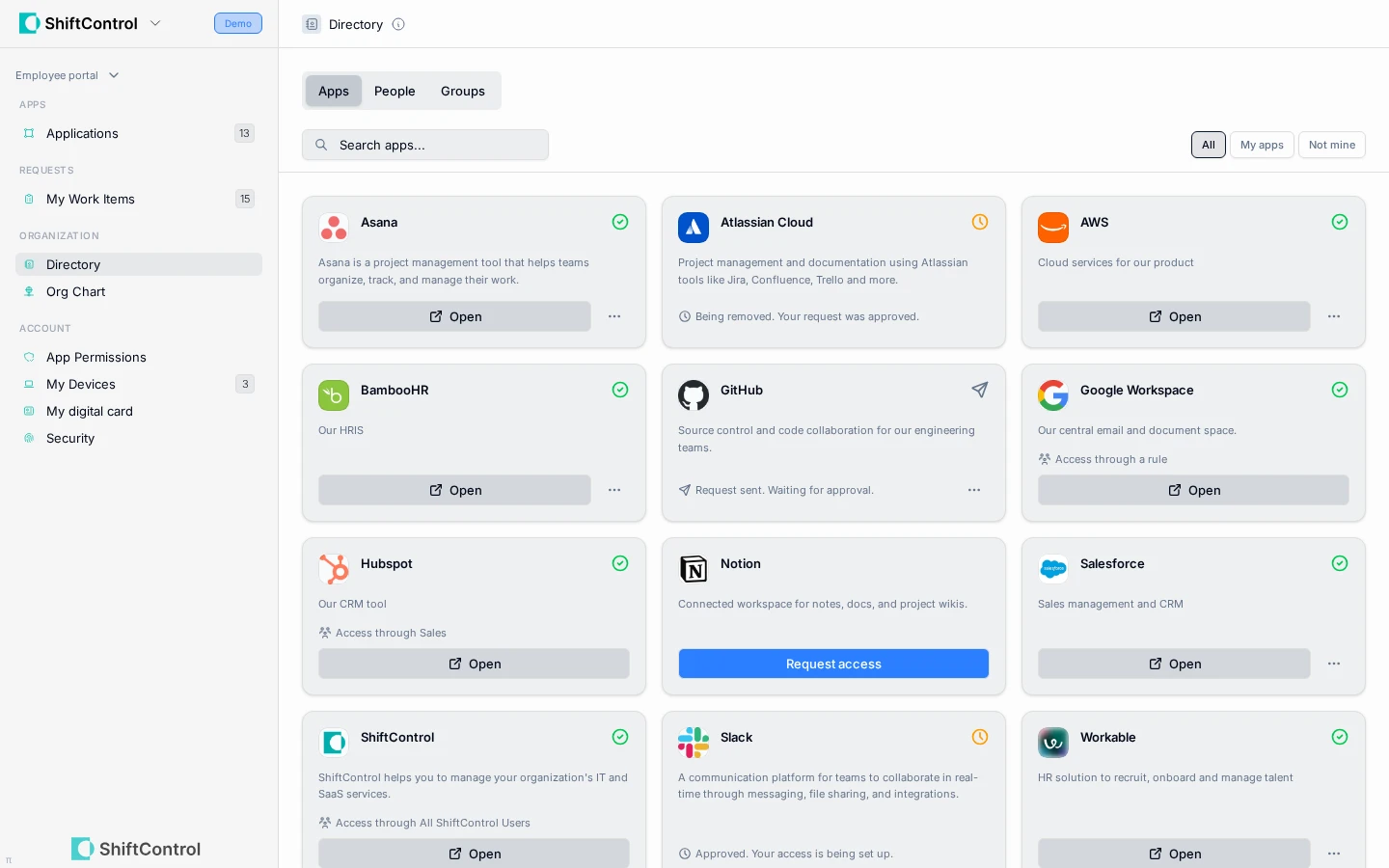Click 'Access through a rule' text
1389x868 pixels.
coord(1111,459)
